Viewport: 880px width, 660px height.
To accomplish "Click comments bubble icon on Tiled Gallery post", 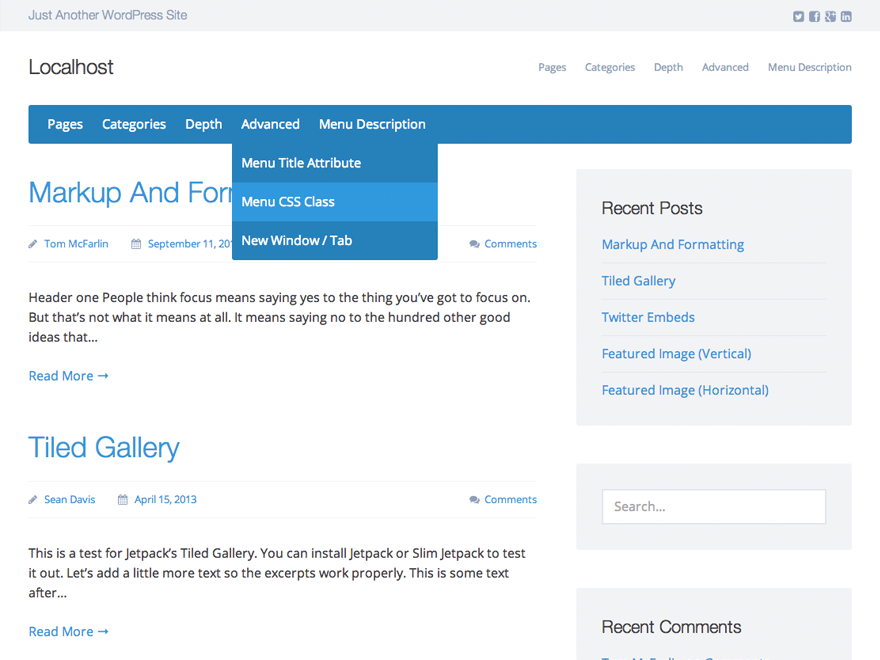I will point(474,499).
